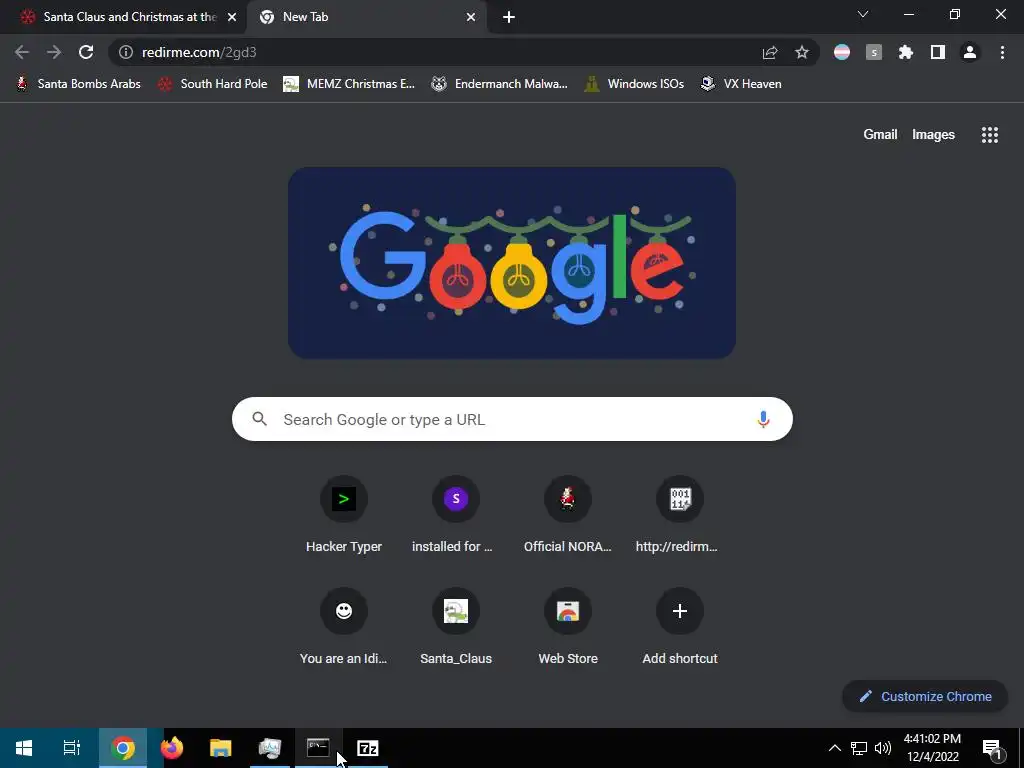Open the notification center icon
This screenshot has height=768, width=1024.
pyautogui.click(x=992, y=748)
